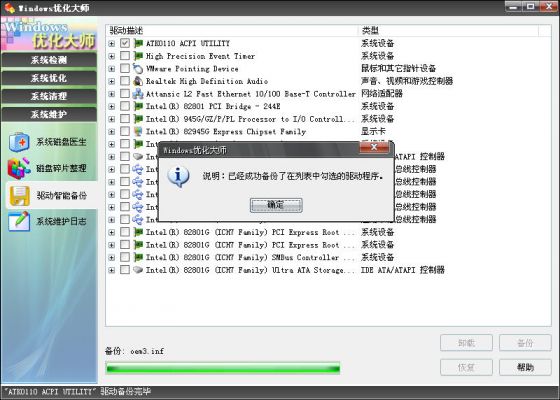Select the 声音、视频和游戏控制器 type cell
Image resolution: width=560 pixels, height=400 pixels.
[407, 81]
